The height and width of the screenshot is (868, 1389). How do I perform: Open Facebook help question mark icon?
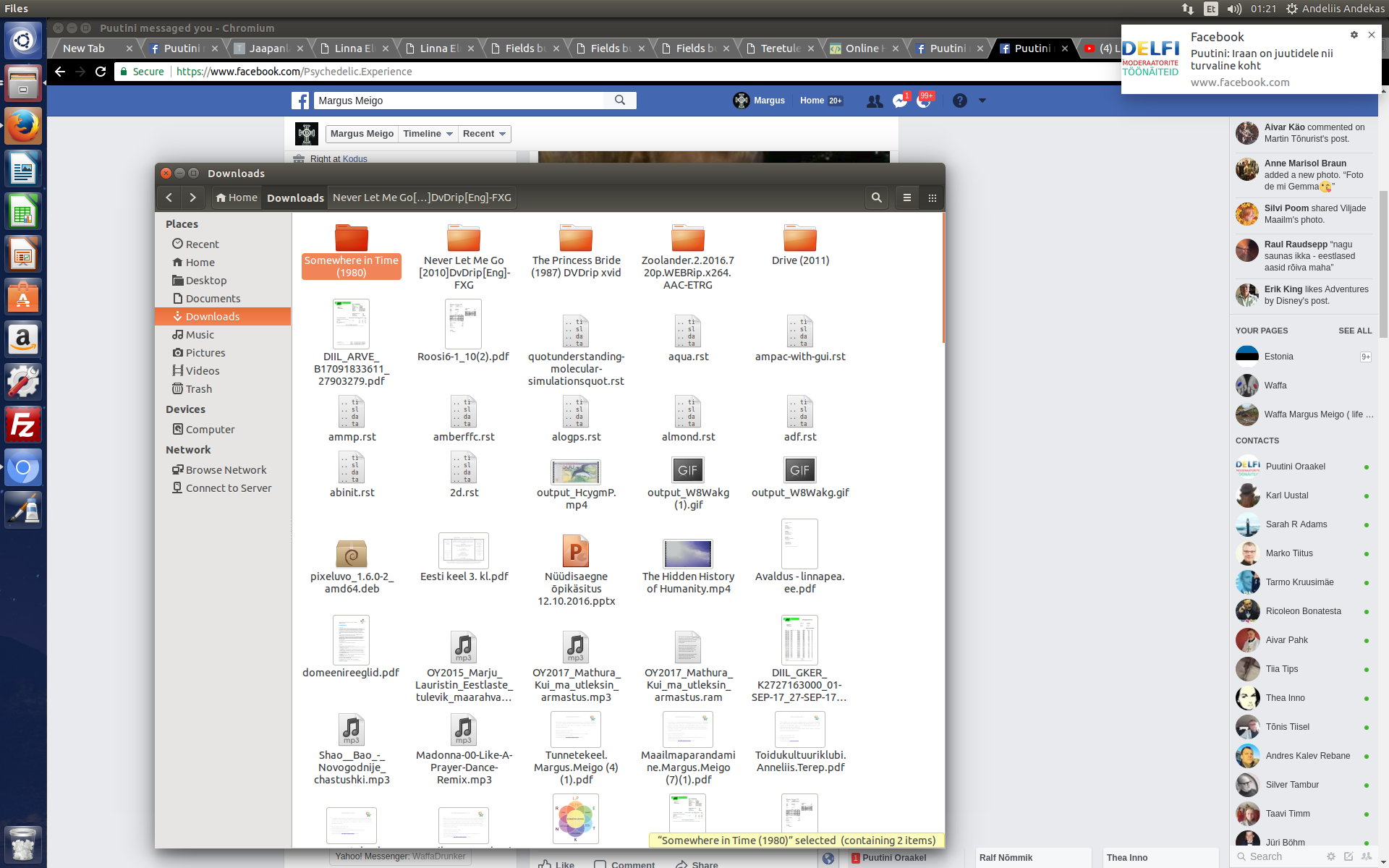coord(959,101)
